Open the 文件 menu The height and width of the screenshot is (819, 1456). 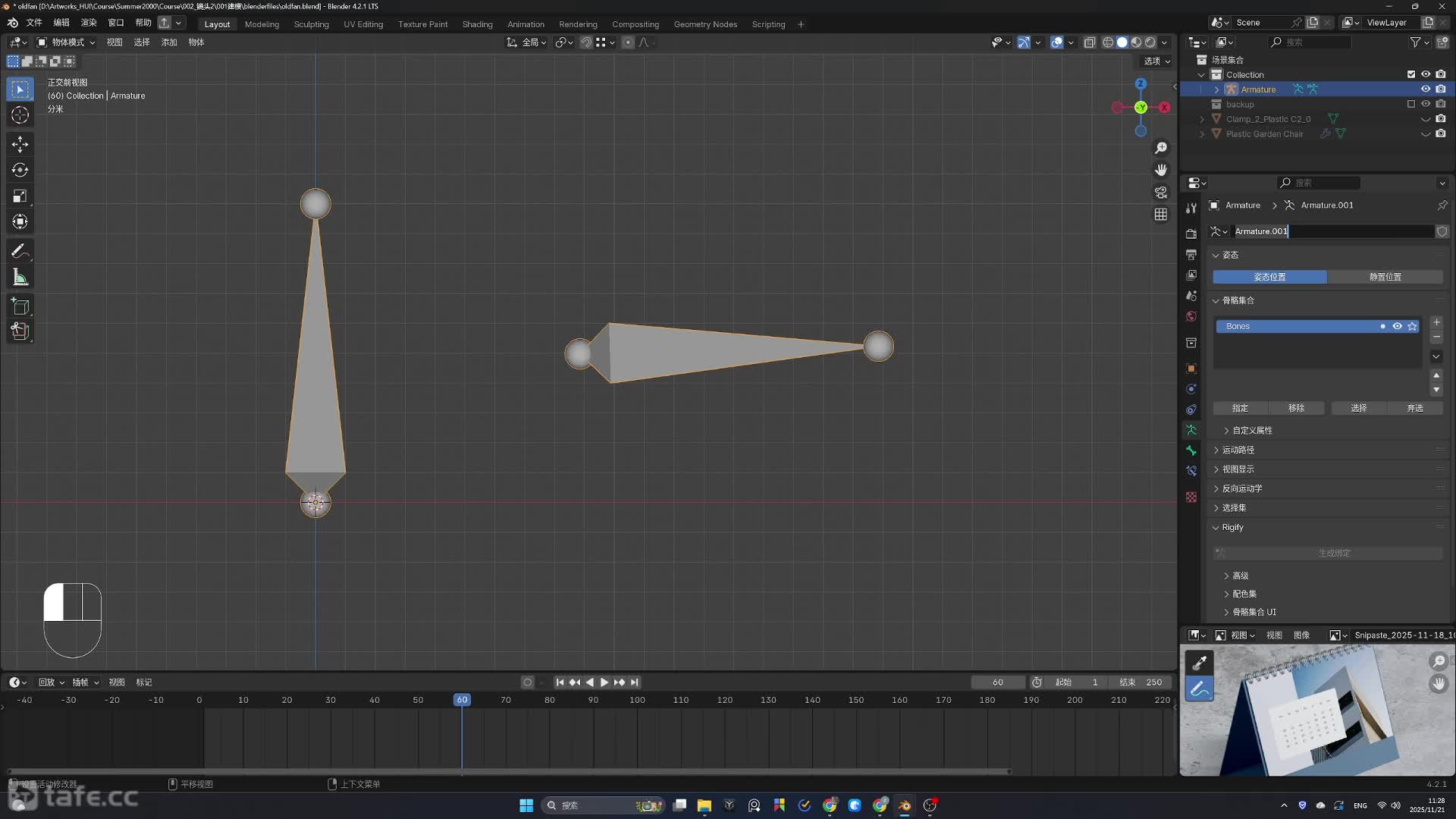(x=34, y=23)
